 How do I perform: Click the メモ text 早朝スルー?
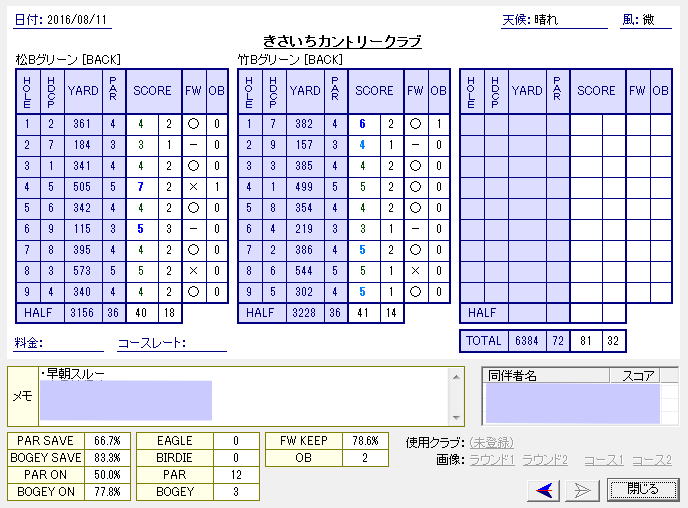point(73,374)
